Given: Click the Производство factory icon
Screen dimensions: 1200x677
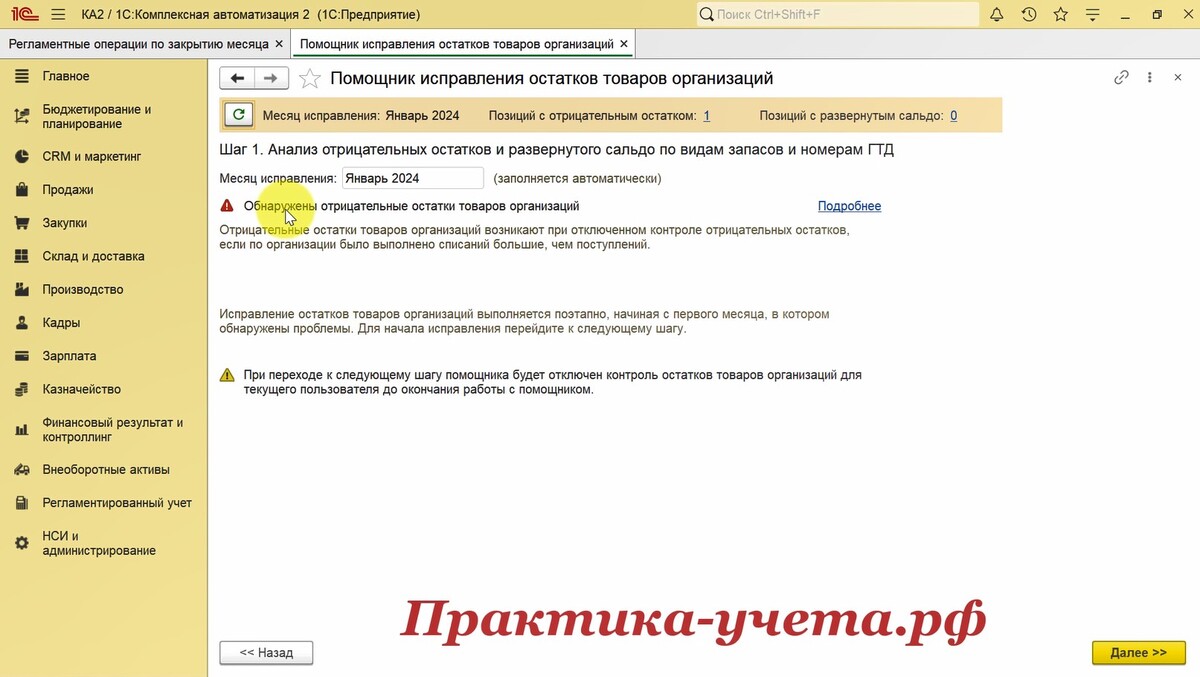Looking at the screenshot, I should 21,290.
